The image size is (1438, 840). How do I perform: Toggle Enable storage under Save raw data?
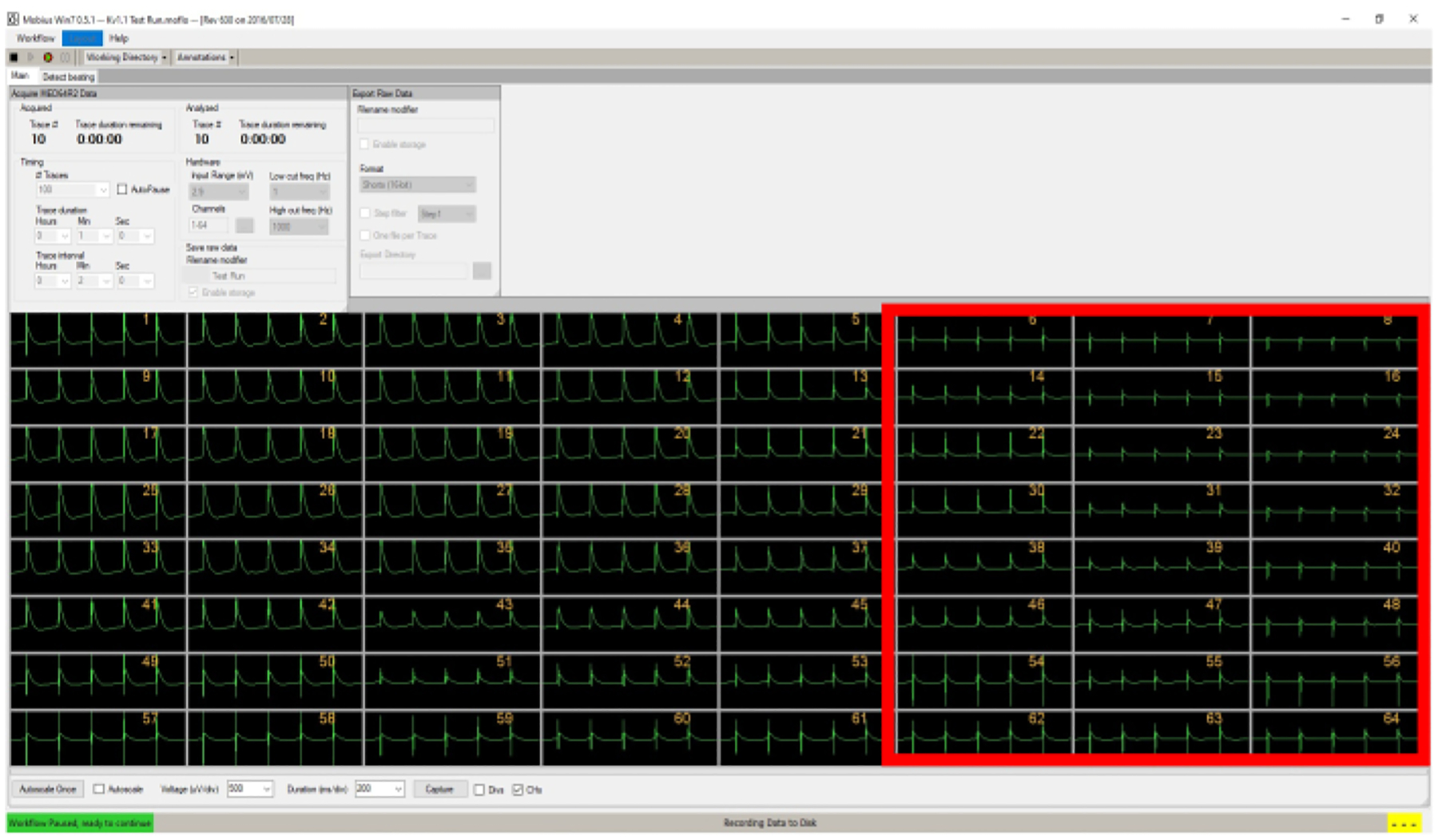(x=193, y=292)
